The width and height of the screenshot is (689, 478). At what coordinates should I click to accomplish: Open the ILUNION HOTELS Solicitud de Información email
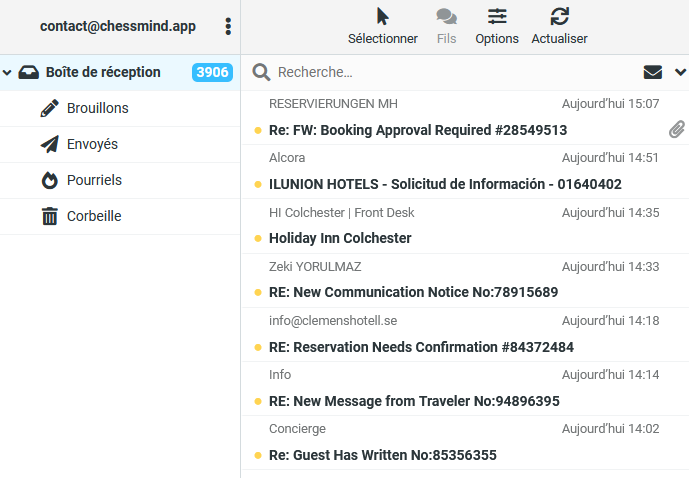click(x=445, y=185)
